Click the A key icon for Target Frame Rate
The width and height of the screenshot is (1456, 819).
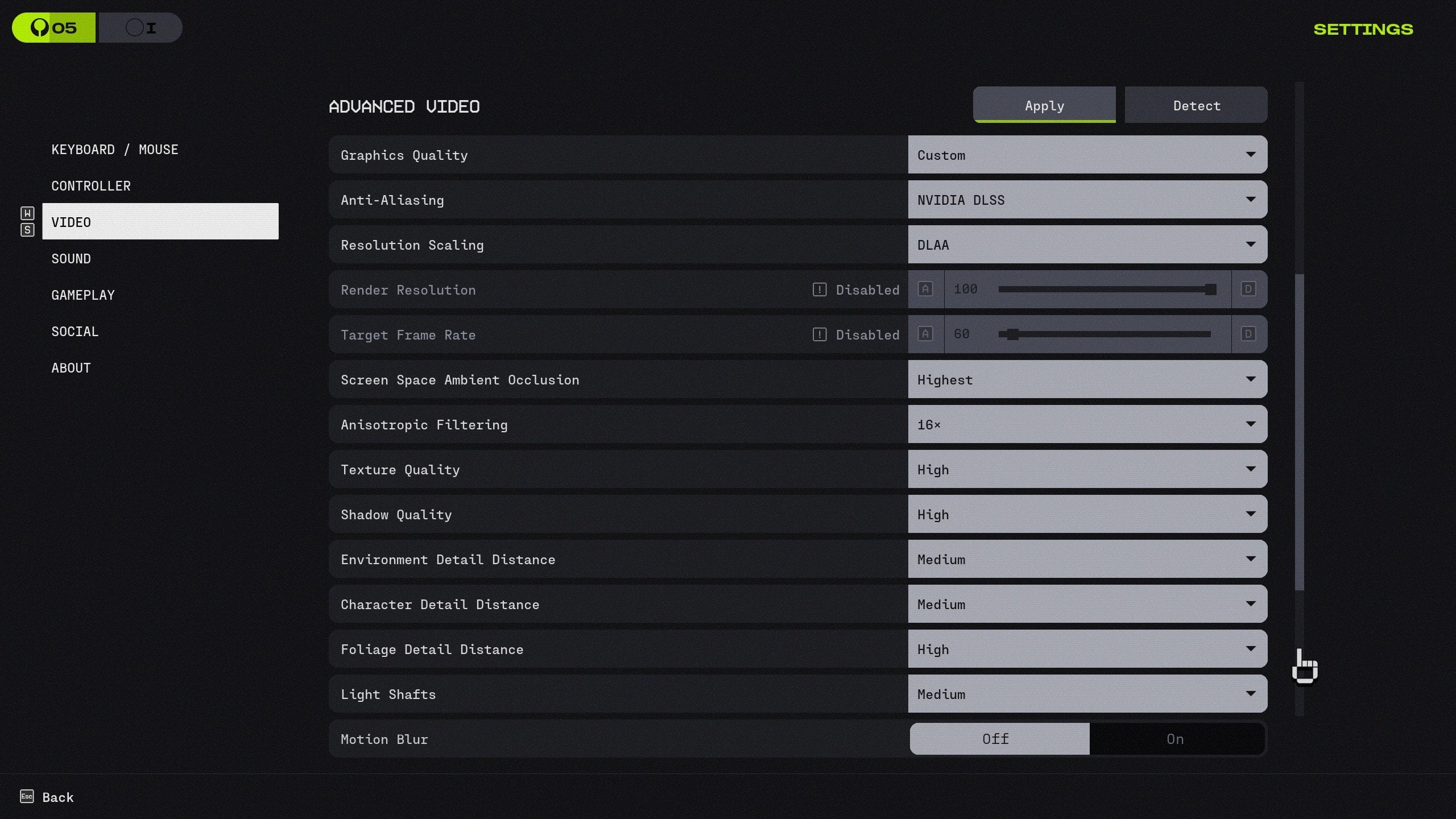point(925,334)
